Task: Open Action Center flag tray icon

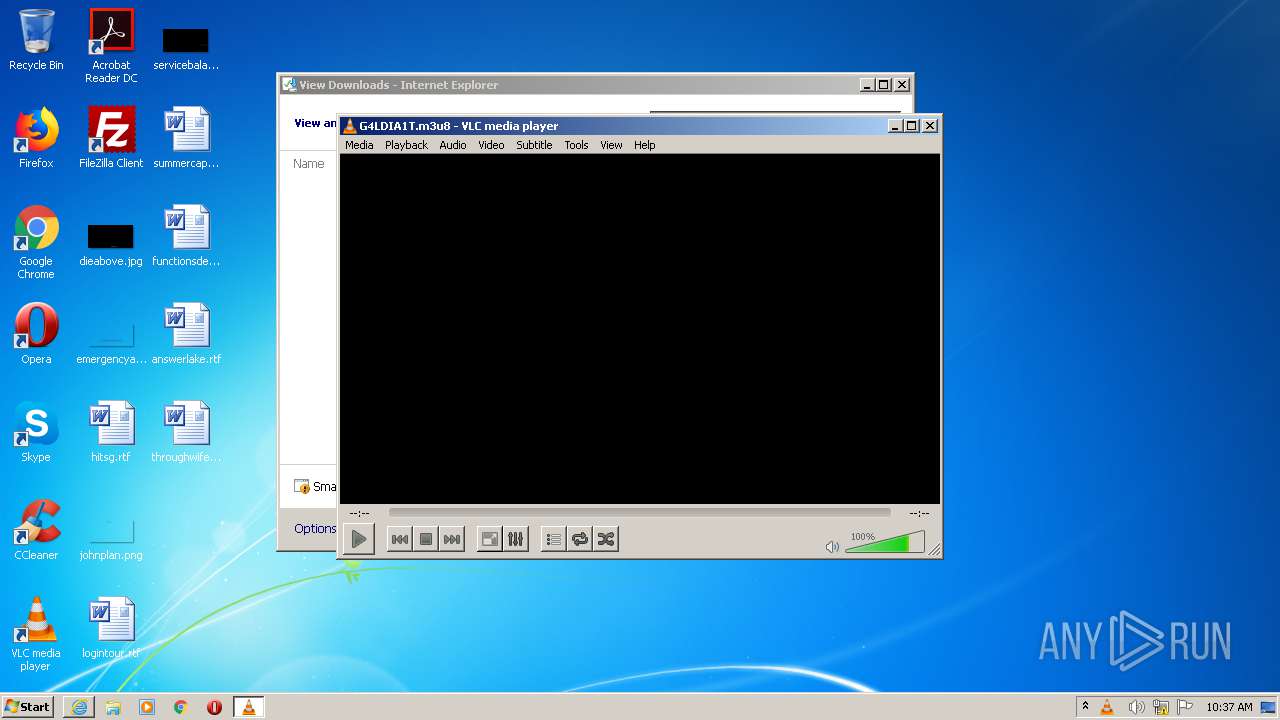Action: point(1185,707)
